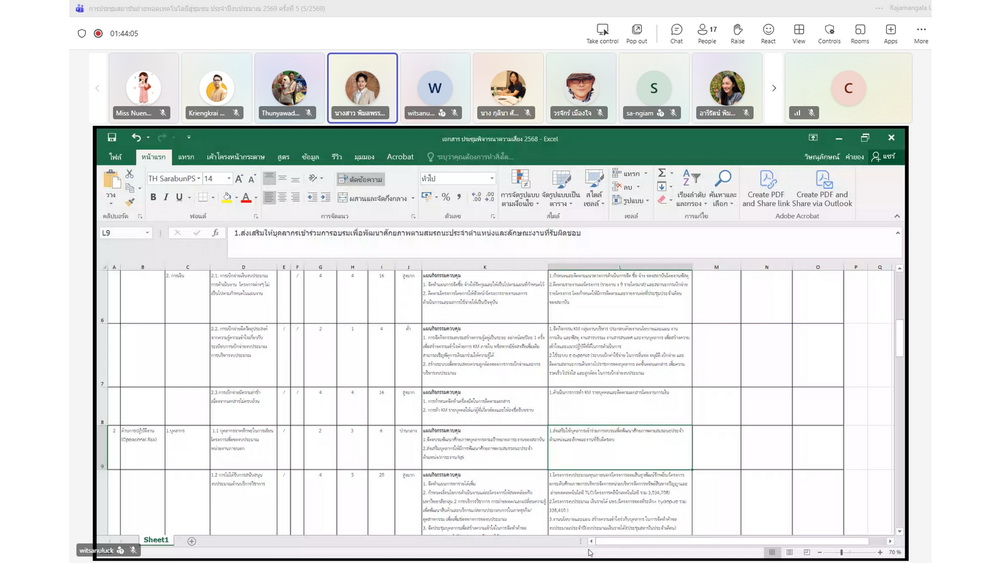Open More options in Teams toolbar

pyautogui.click(x=920, y=33)
